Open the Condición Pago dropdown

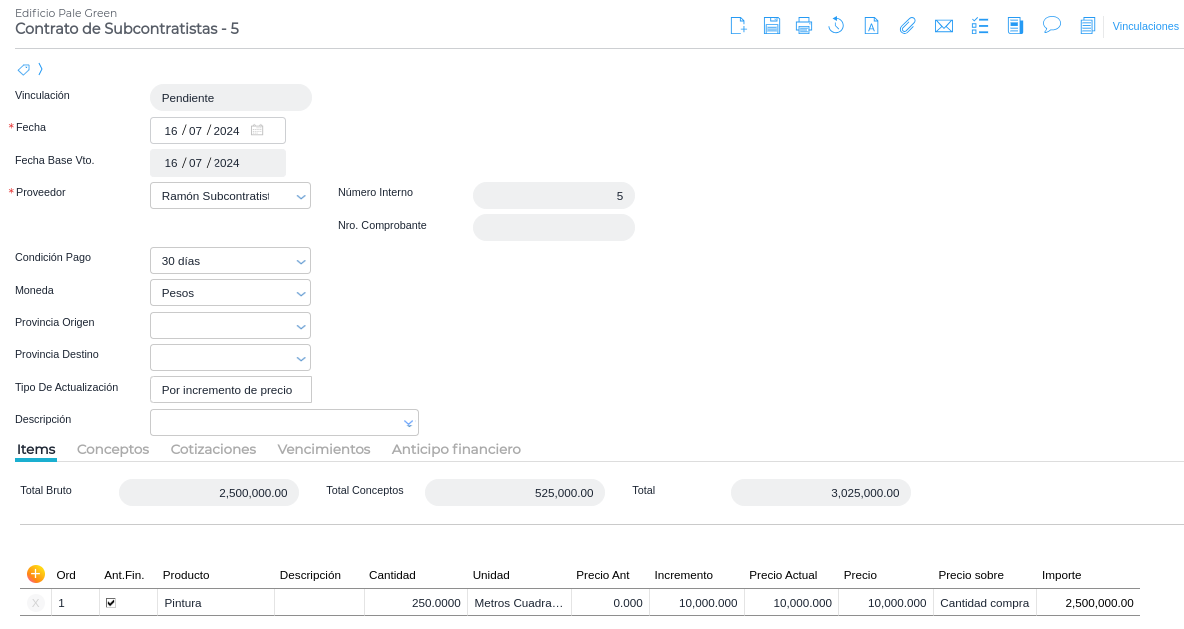point(301,262)
